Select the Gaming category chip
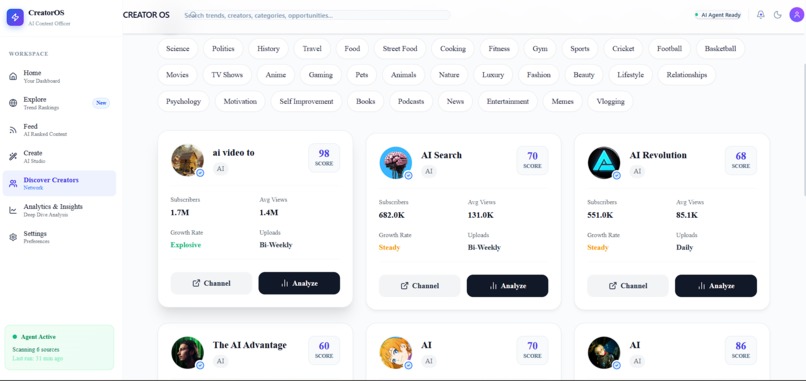The image size is (806, 381). tap(321, 75)
